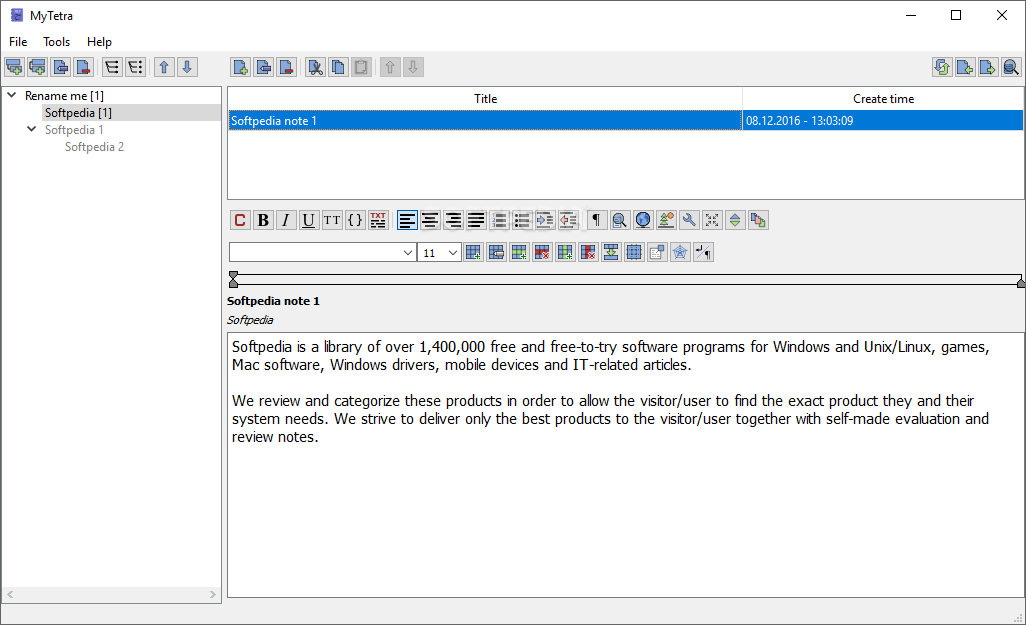
Task: Open the File menu
Action: [x=18, y=42]
